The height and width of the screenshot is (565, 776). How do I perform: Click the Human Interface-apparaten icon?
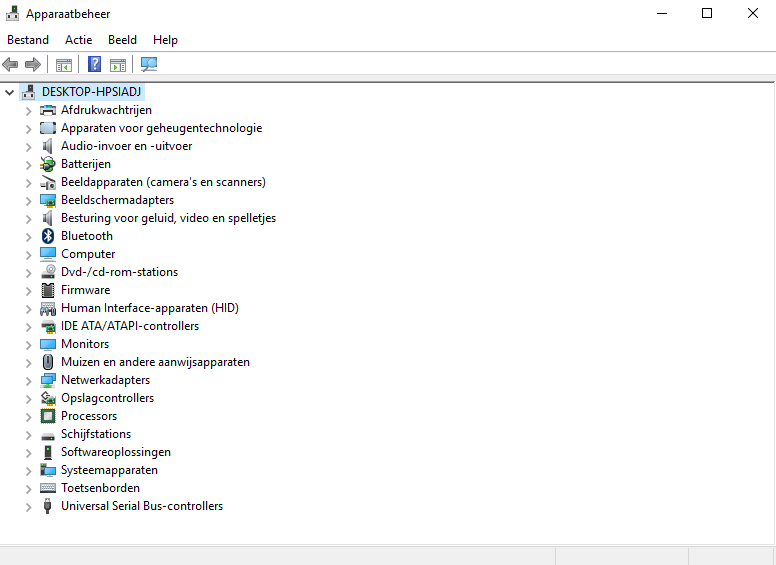click(48, 308)
